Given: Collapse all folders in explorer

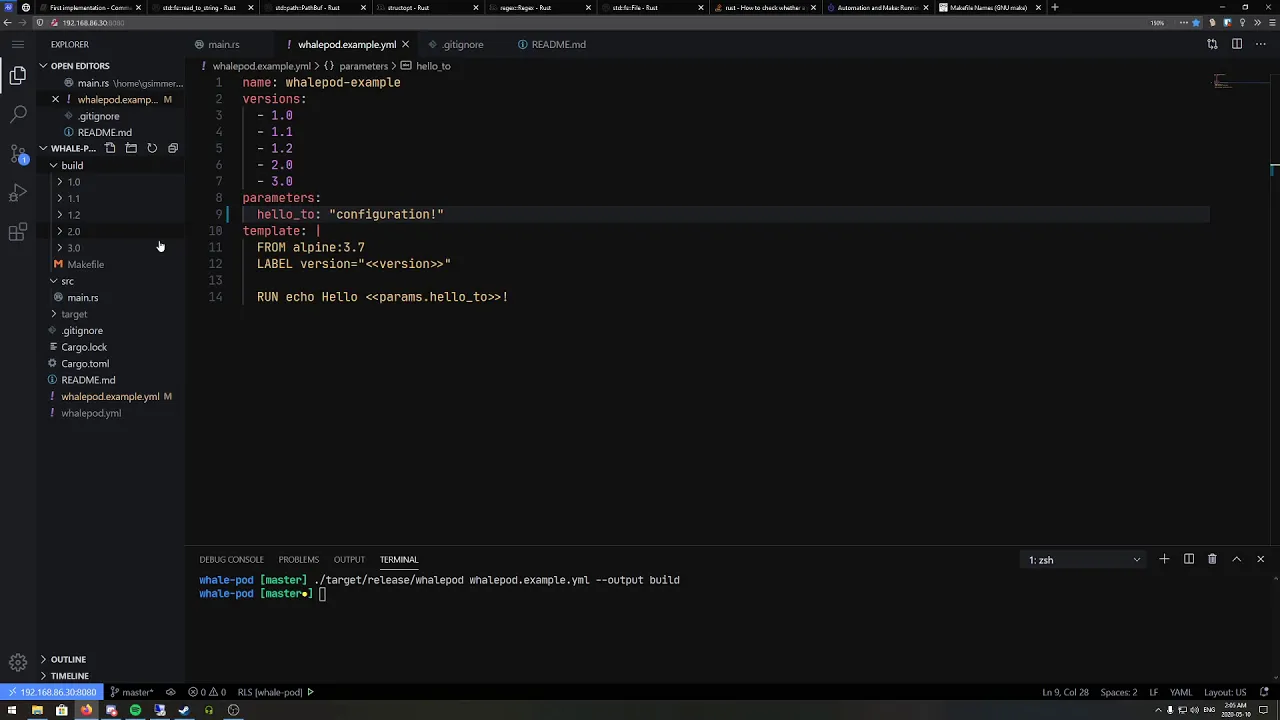Looking at the screenshot, I should tap(173, 148).
